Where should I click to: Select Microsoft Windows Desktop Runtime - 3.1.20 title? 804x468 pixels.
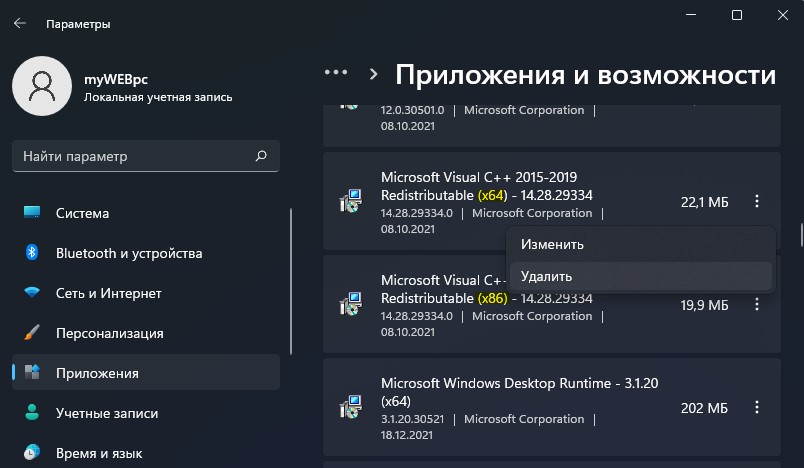519,392
